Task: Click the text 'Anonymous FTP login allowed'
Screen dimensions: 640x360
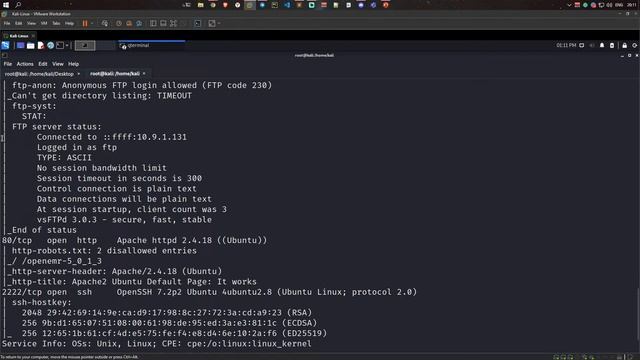Action: coord(129,85)
